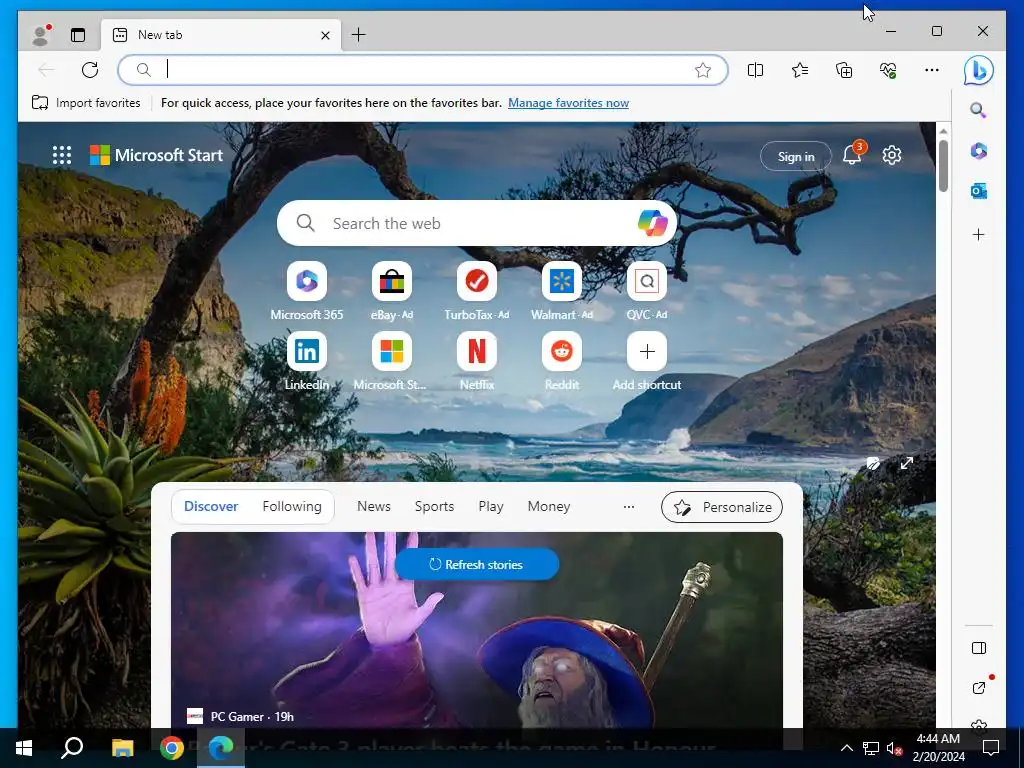1024x768 pixels.
Task: Open the PC Gamer story image
Action: tap(477, 630)
